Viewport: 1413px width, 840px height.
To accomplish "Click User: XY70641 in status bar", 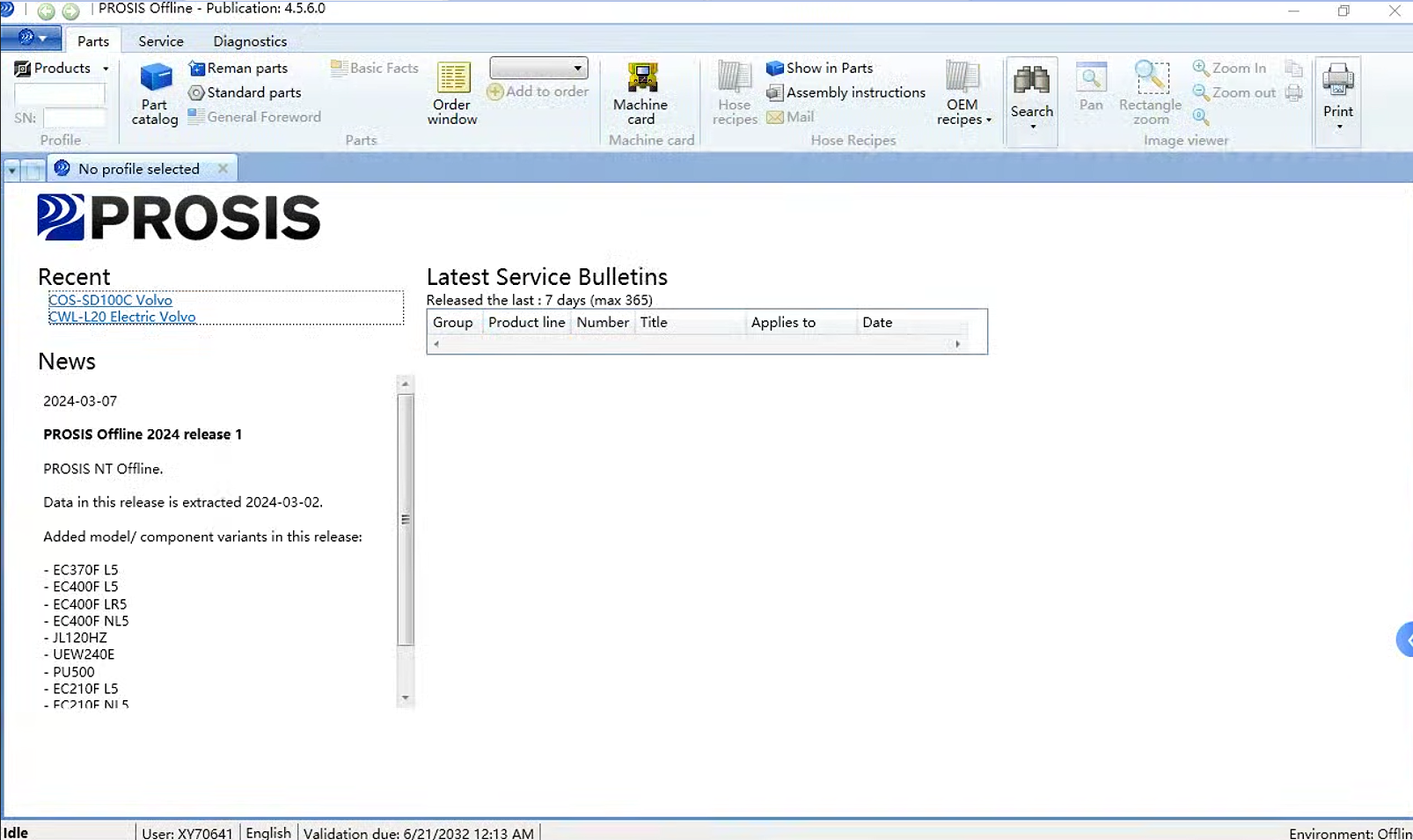I will [187, 833].
